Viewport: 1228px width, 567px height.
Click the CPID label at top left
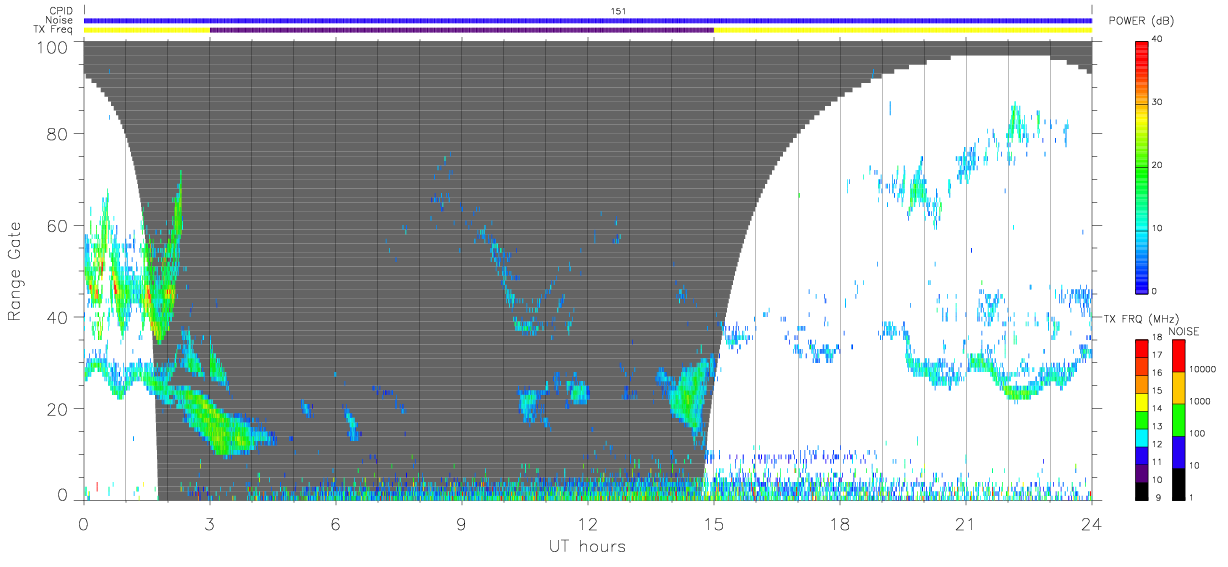click(x=60, y=10)
